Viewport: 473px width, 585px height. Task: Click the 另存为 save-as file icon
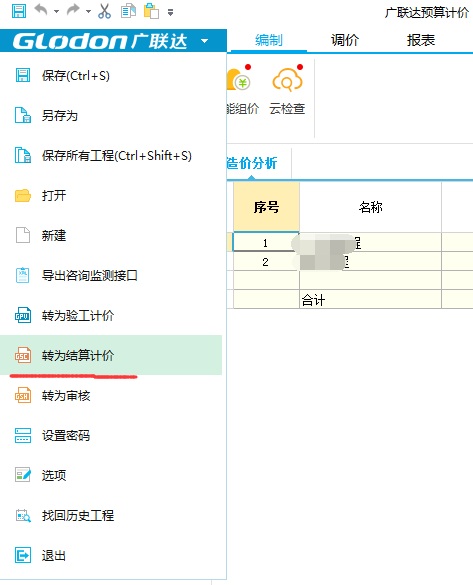click(x=23, y=115)
